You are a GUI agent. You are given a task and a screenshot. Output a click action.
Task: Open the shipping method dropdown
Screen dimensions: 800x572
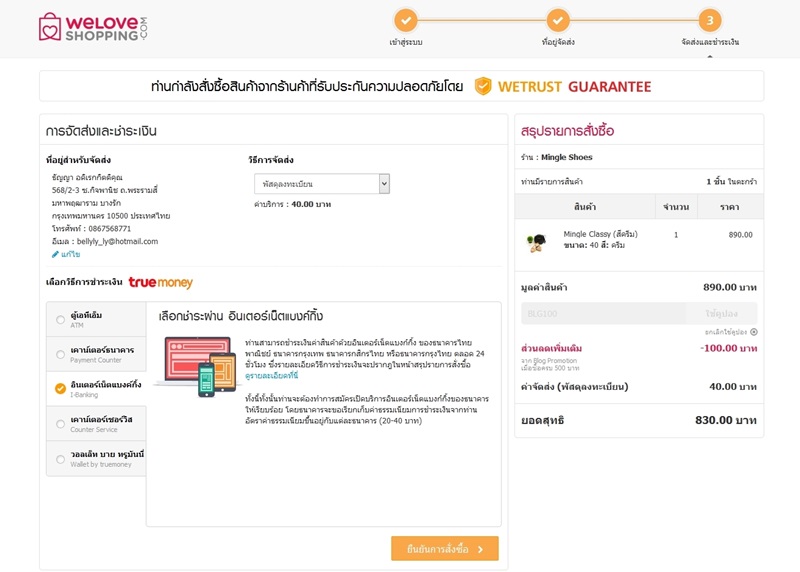[322, 184]
